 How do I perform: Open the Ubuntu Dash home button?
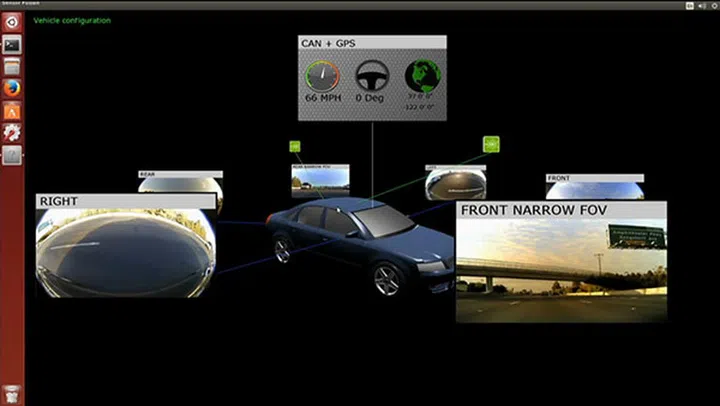tap(13, 22)
